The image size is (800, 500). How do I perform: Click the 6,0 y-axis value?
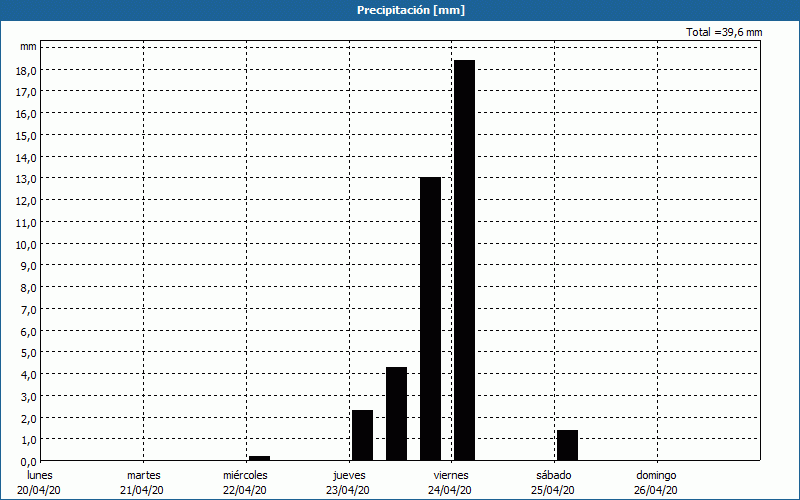[x=29, y=332]
